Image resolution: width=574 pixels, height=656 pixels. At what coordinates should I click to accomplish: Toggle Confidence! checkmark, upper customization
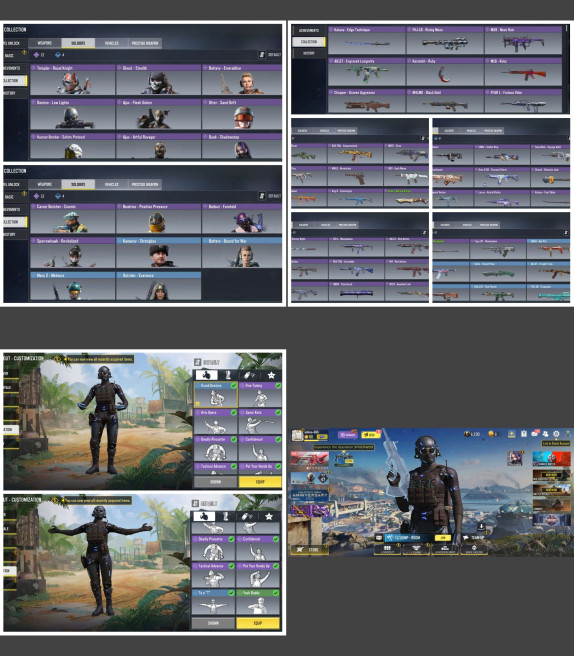point(278,439)
